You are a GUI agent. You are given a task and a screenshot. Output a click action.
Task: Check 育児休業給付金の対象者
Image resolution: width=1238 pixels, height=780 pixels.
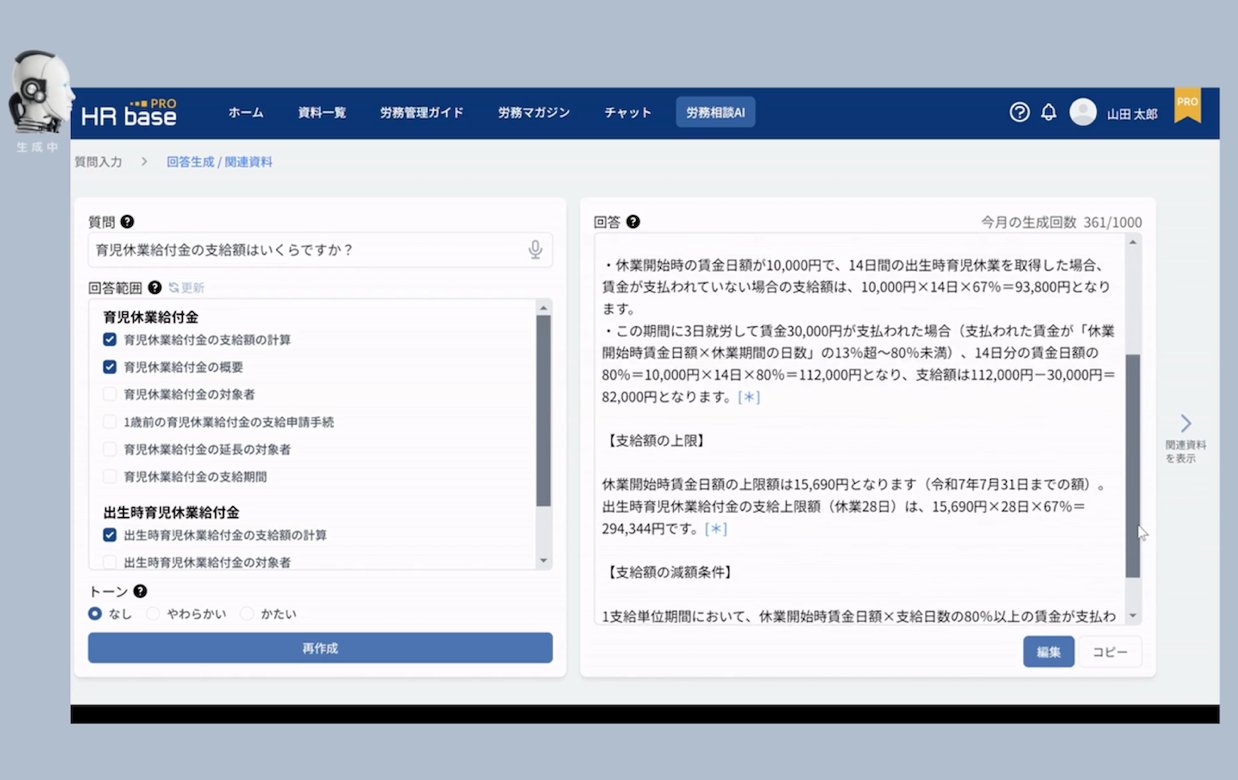(110, 394)
